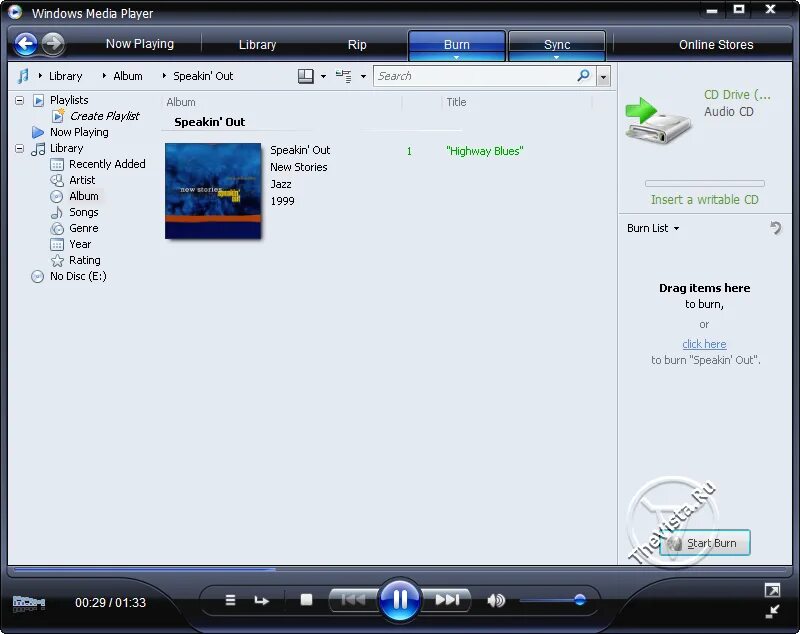Open the Rip tab
The width and height of the screenshot is (800, 634).
(357, 44)
